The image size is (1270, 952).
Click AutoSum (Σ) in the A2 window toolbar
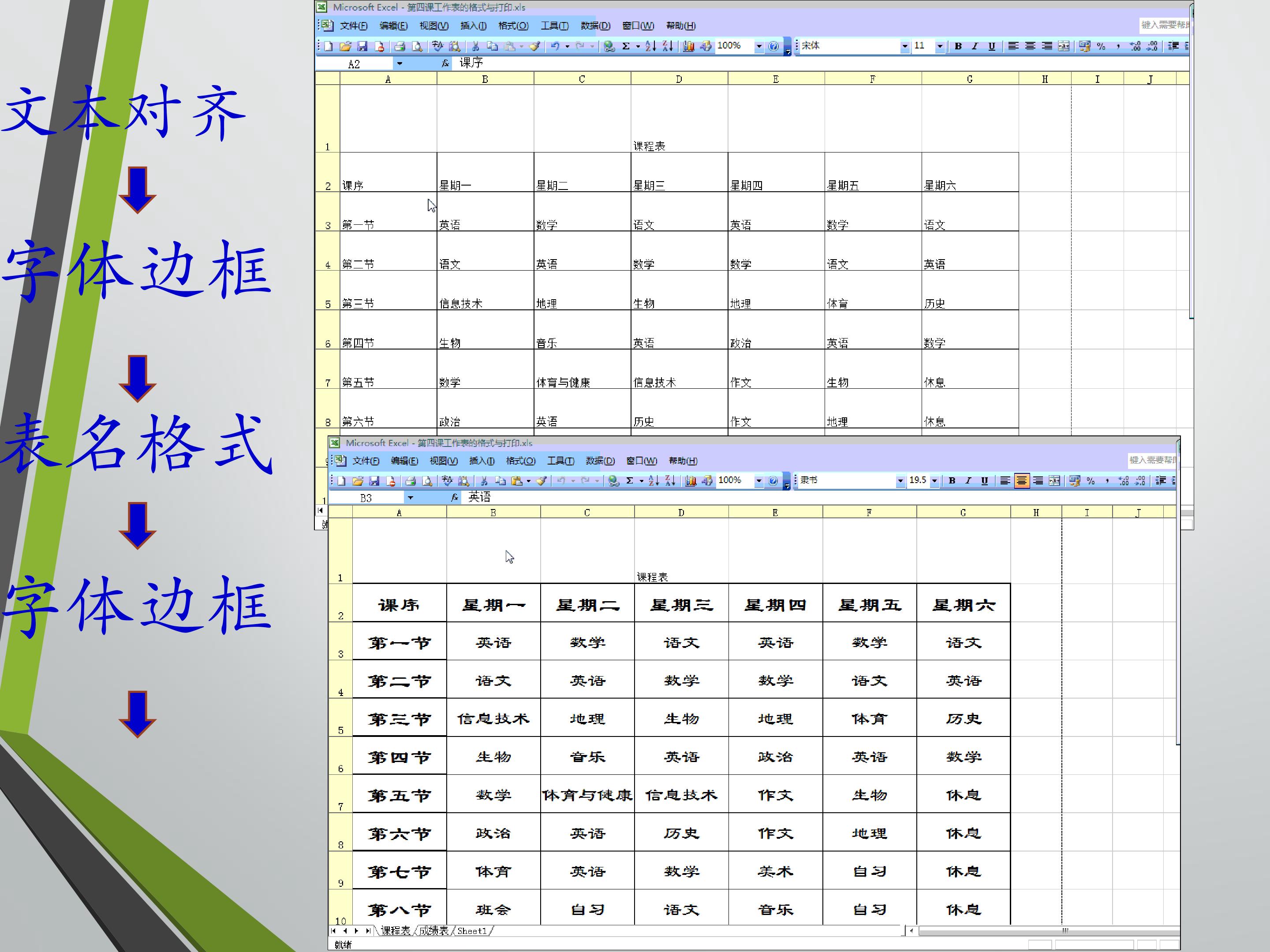tap(626, 46)
